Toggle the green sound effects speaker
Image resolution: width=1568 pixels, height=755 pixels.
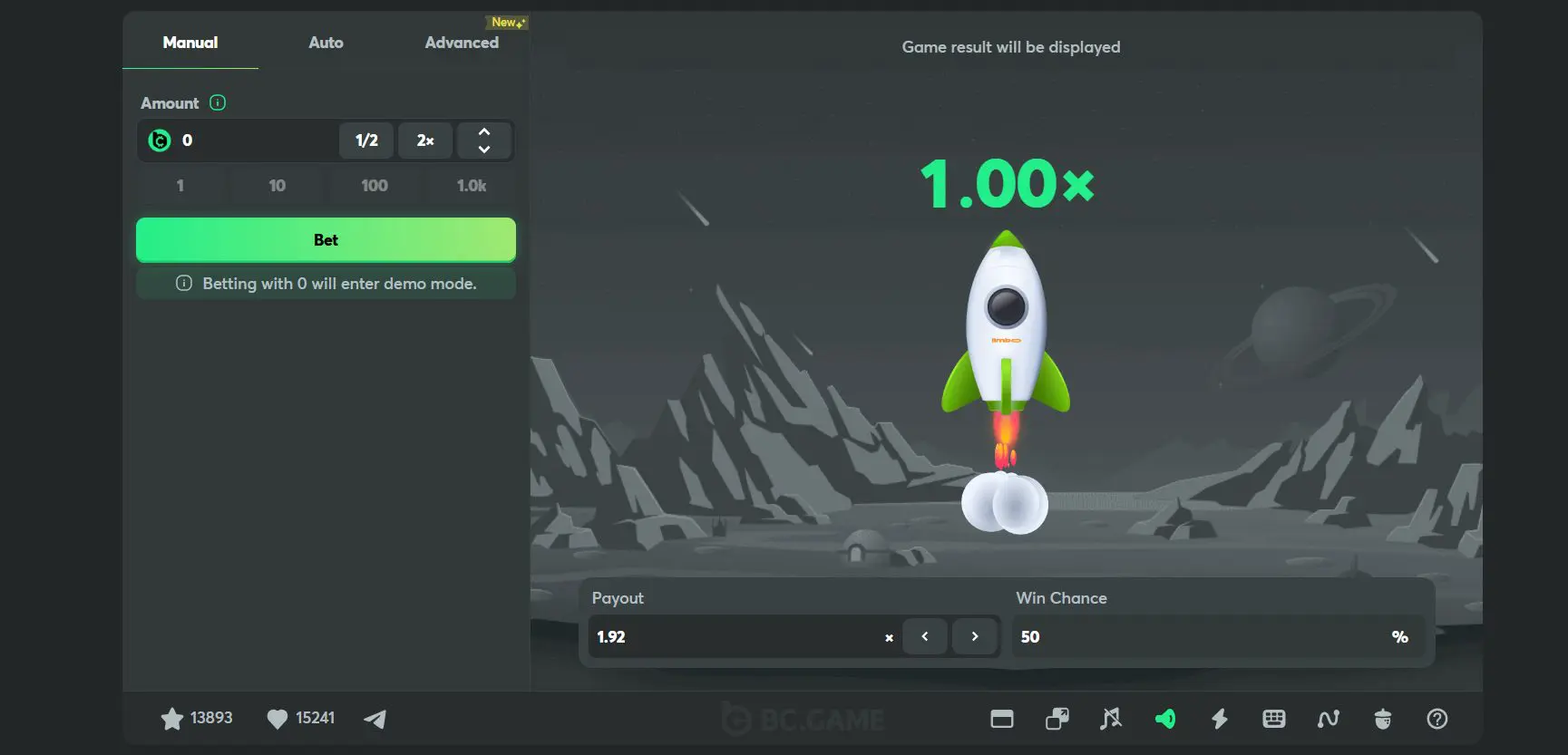point(1165,719)
